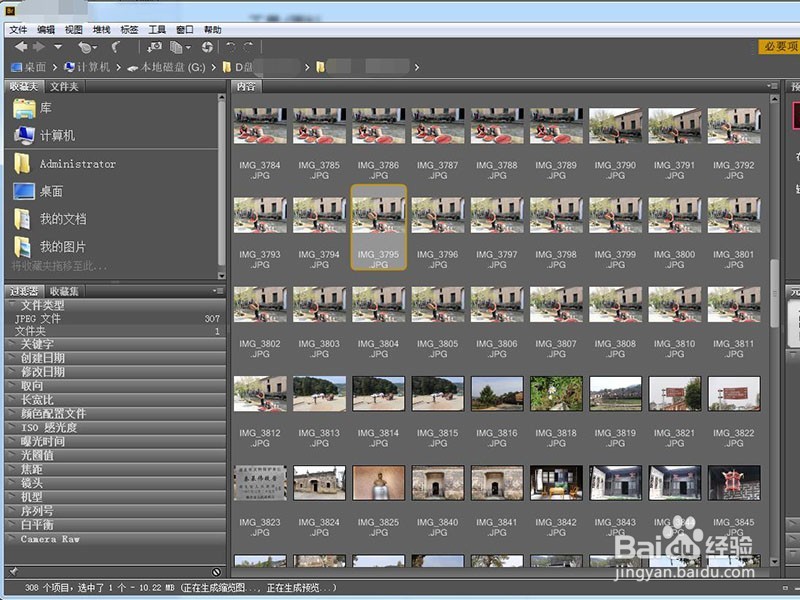Open the 工具 menu

[x=157, y=30]
